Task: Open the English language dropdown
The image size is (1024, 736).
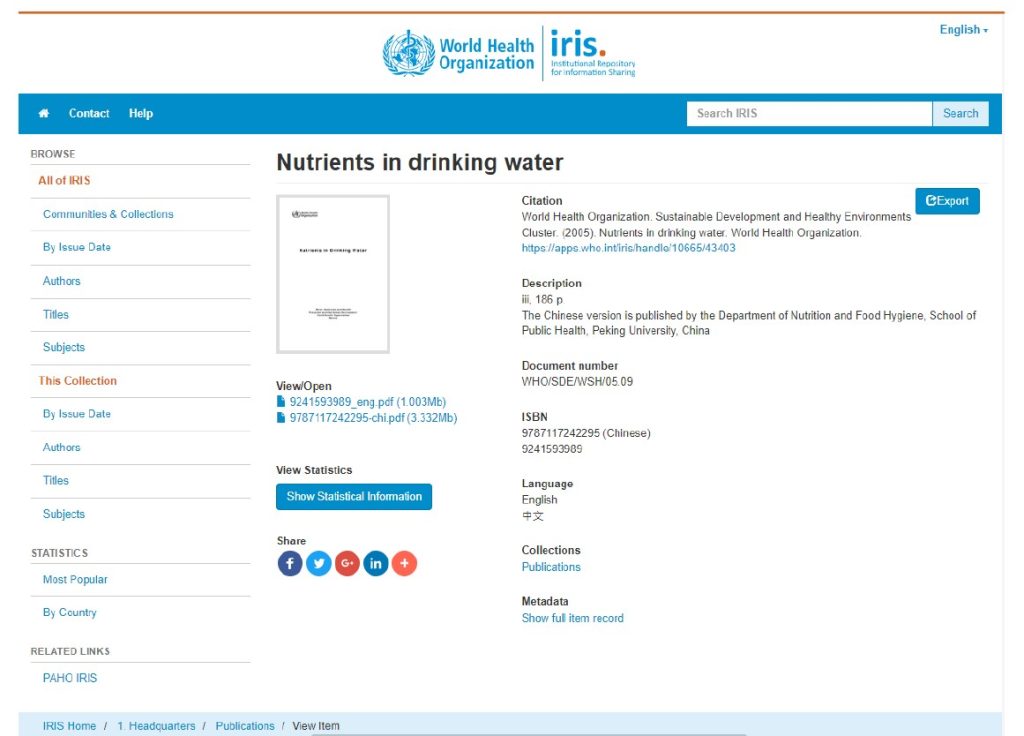Action: (963, 29)
